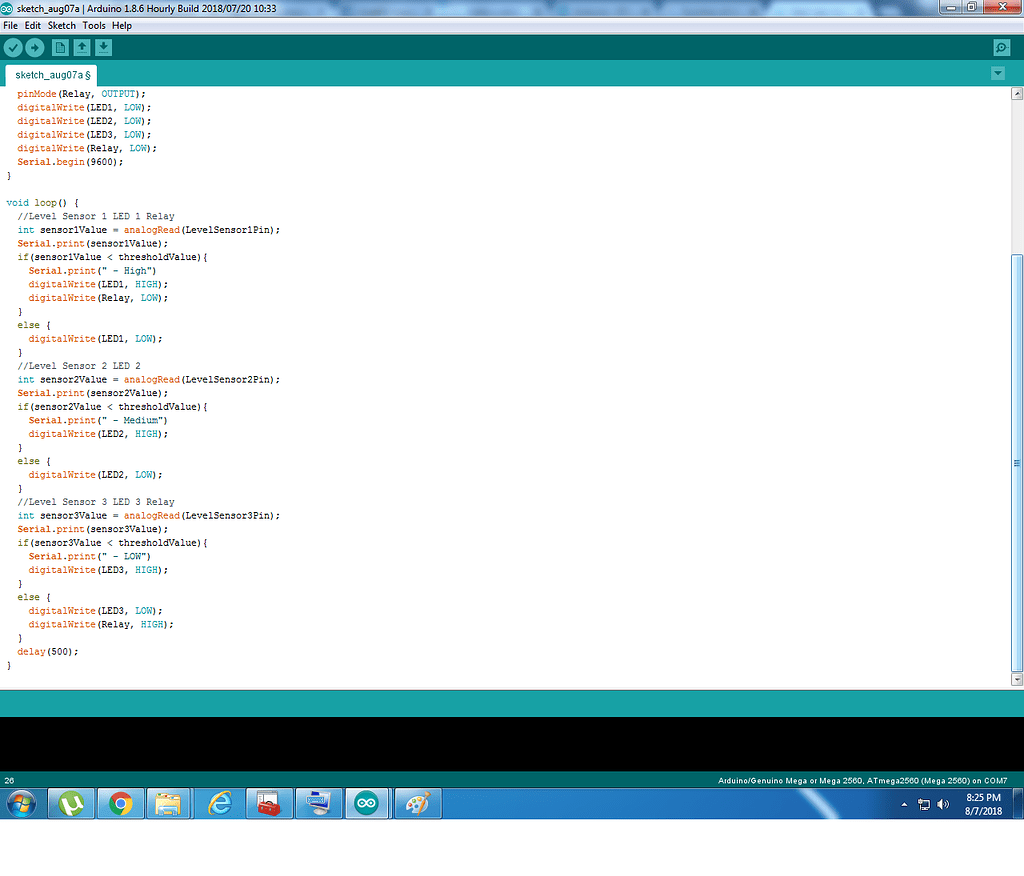This screenshot has height=876, width=1024.
Task: Switch to the Arduino IDE taskbar button
Action: (x=367, y=803)
